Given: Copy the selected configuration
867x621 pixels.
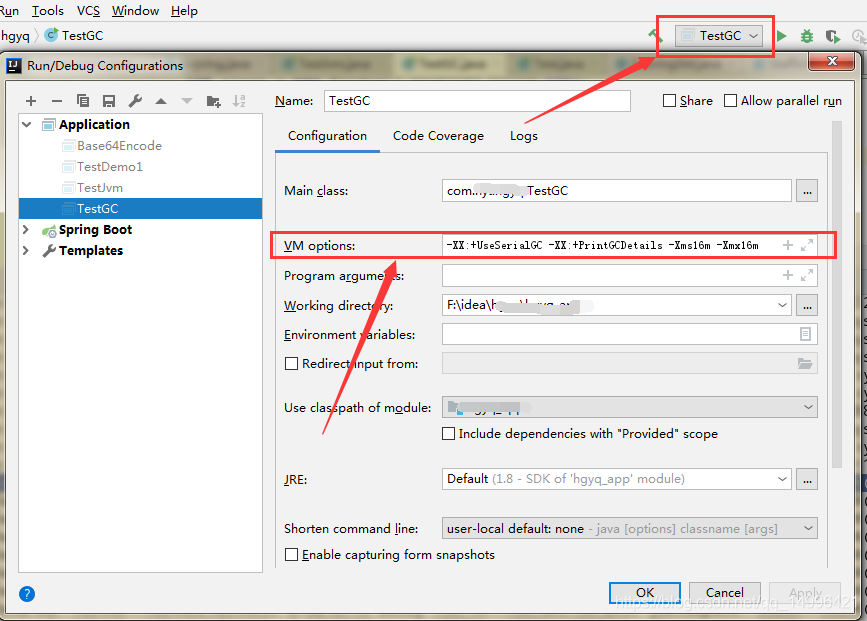Looking at the screenshot, I should [x=83, y=101].
